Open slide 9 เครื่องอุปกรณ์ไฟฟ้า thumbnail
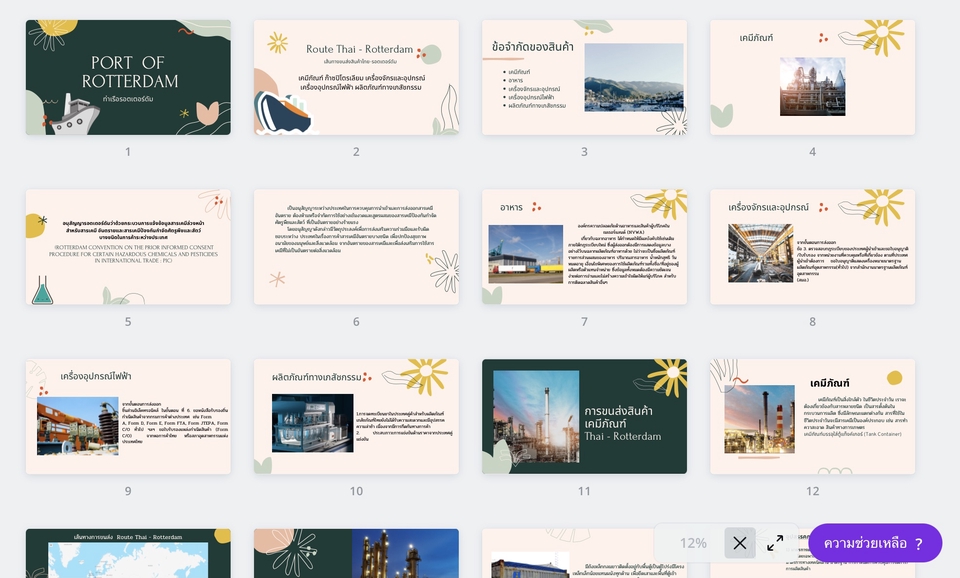 coord(128,416)
